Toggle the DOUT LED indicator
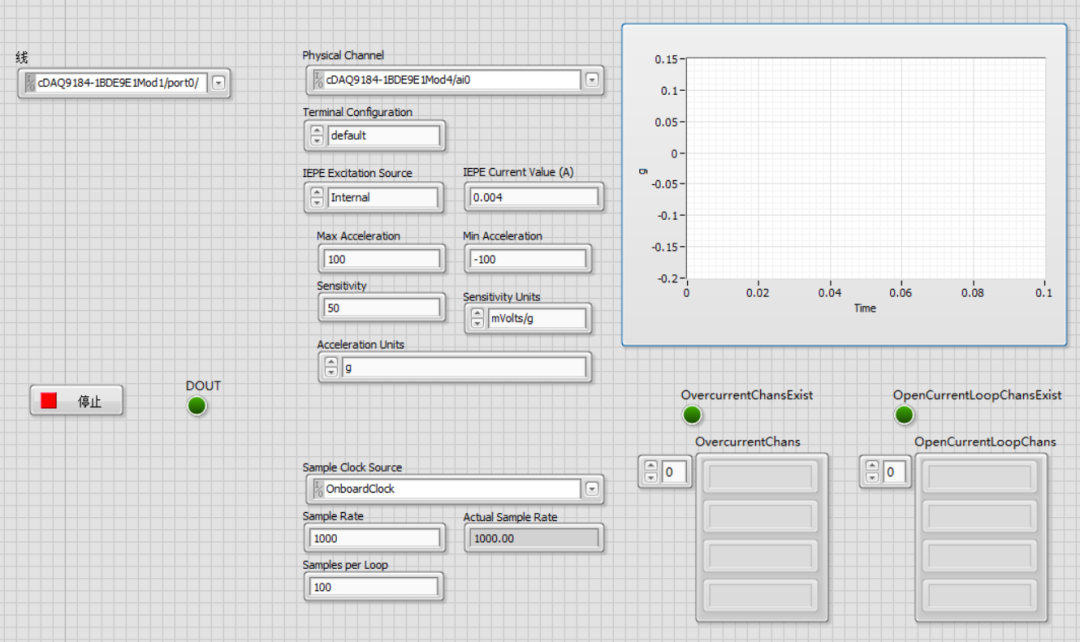This screenshot has height=642, width=1080. (197, 406)
